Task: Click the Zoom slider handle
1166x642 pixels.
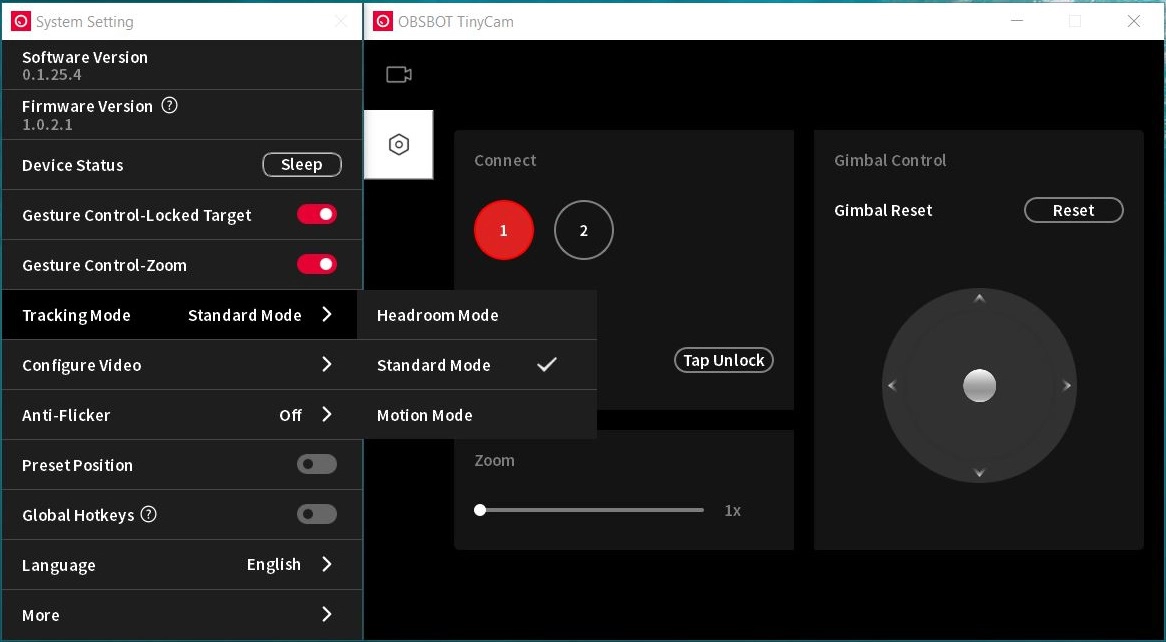Action: point(480,510)
